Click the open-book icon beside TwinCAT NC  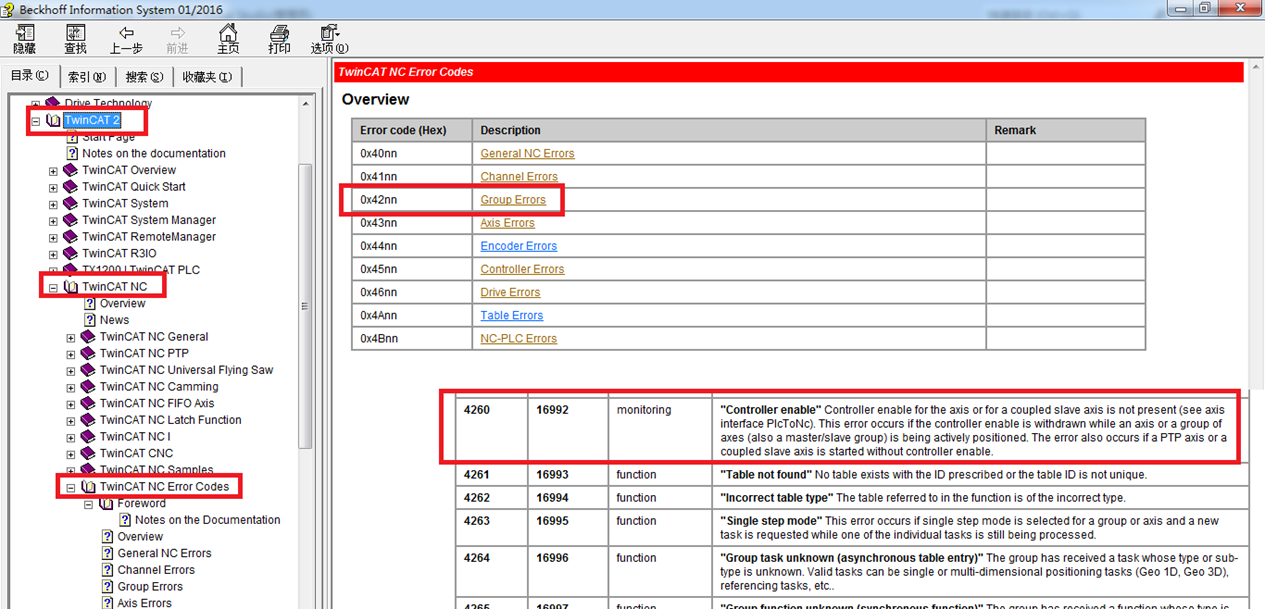click(x=70, y=287)
